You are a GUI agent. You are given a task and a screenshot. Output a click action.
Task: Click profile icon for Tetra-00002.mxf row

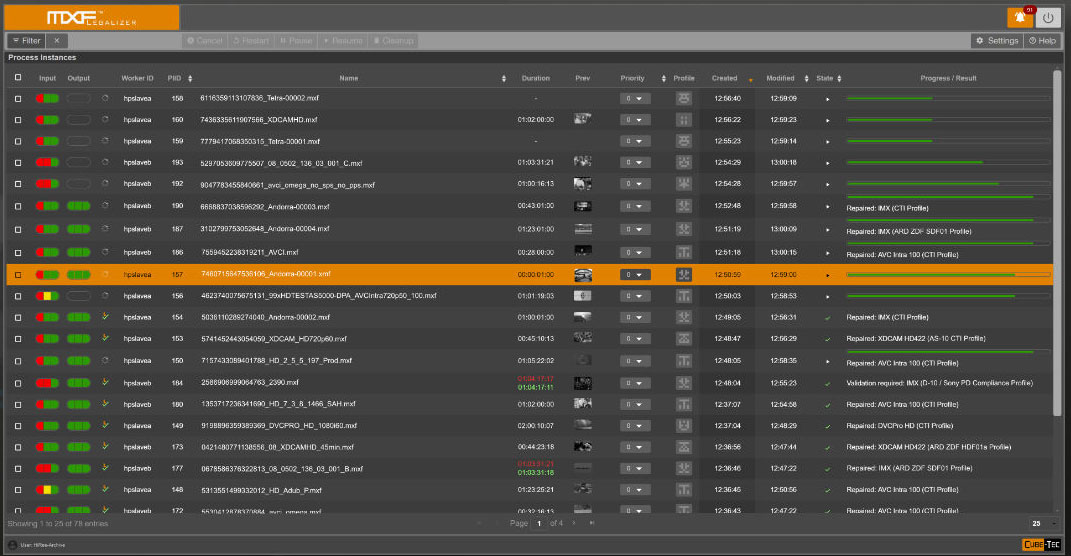(684, 98)
